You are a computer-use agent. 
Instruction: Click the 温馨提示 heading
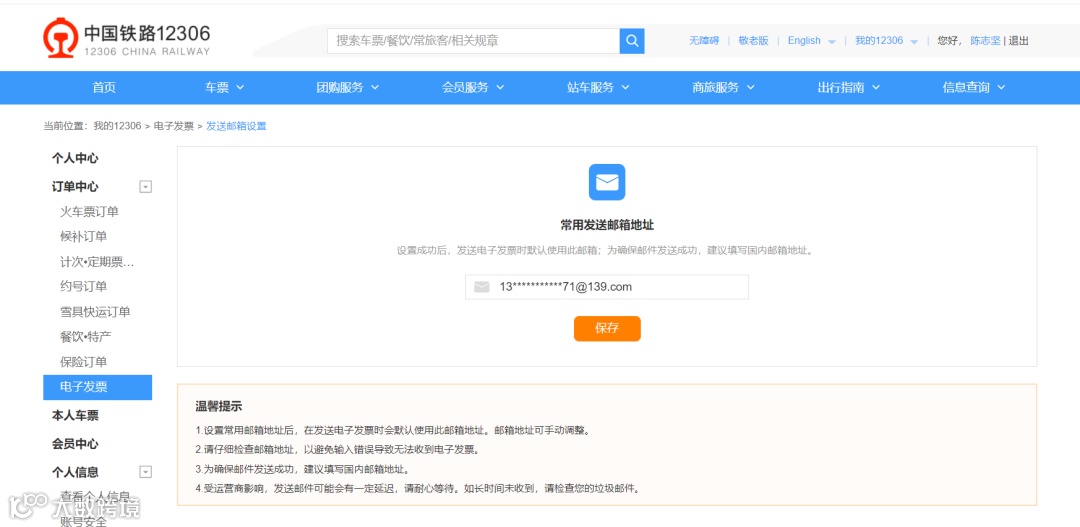(x=219, y=406)
